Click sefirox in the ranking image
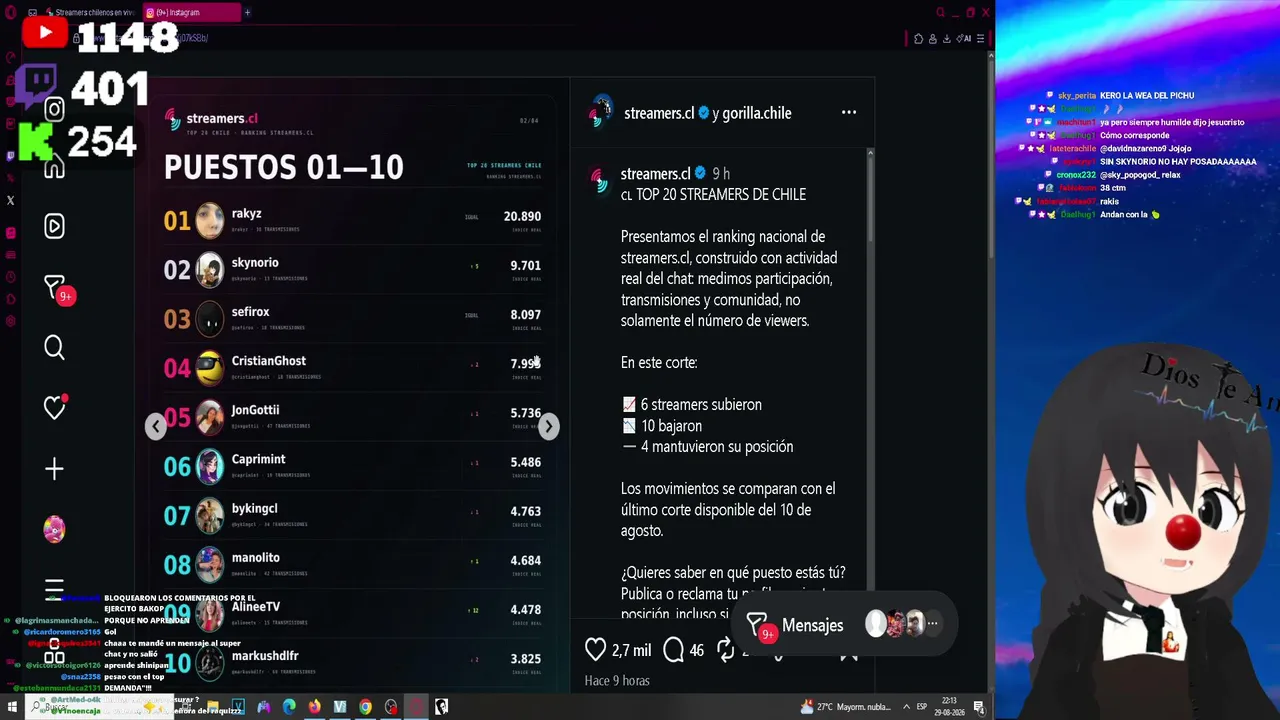 tap(250, 312)
